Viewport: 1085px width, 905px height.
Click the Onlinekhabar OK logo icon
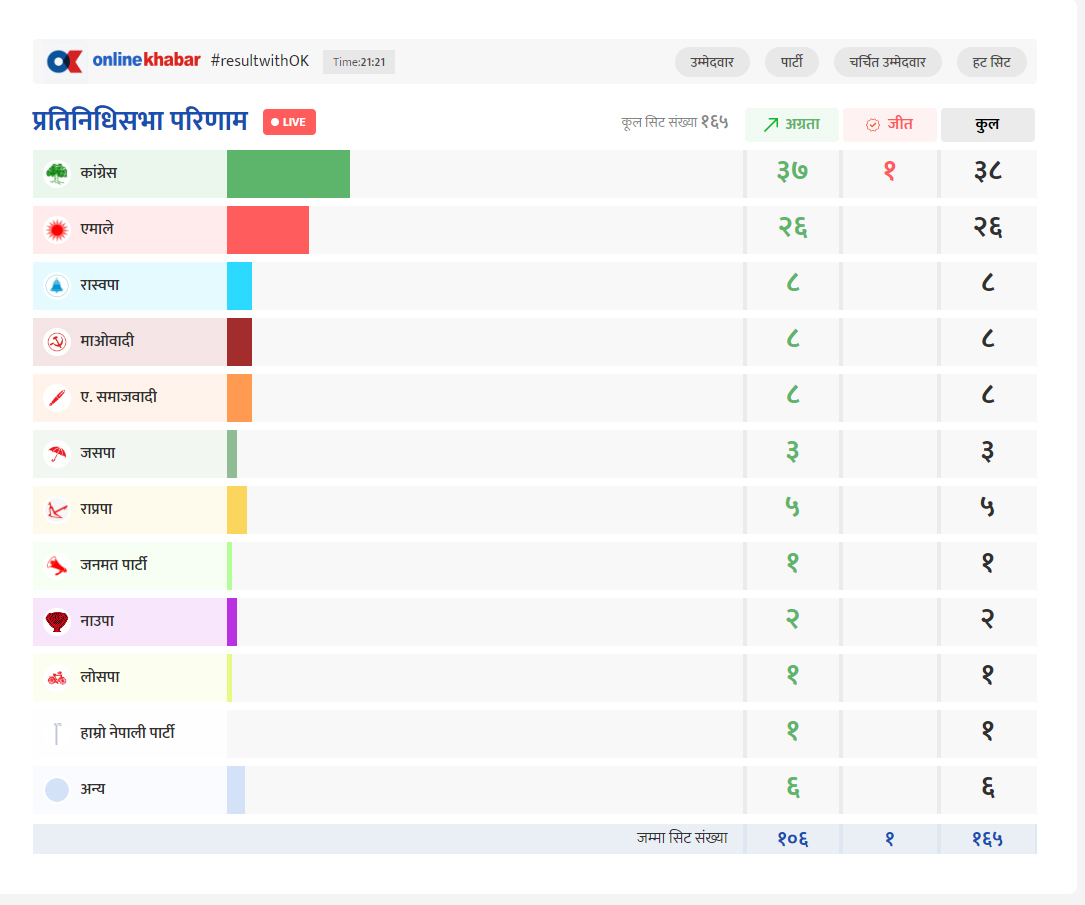(x=64, y=62)
